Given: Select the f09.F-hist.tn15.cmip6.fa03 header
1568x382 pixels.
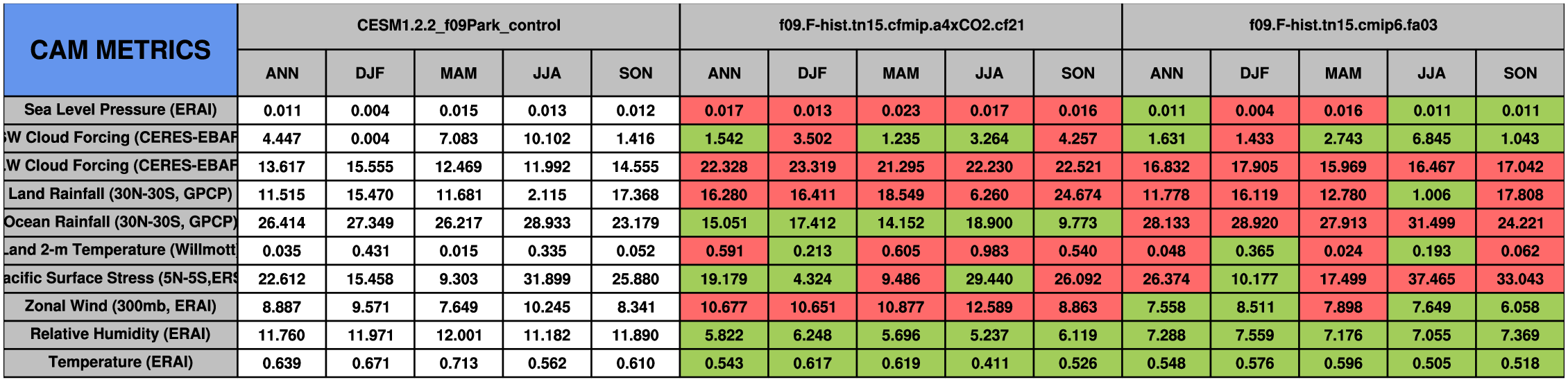Looking at the screenshot, I should pos(1343,26).
